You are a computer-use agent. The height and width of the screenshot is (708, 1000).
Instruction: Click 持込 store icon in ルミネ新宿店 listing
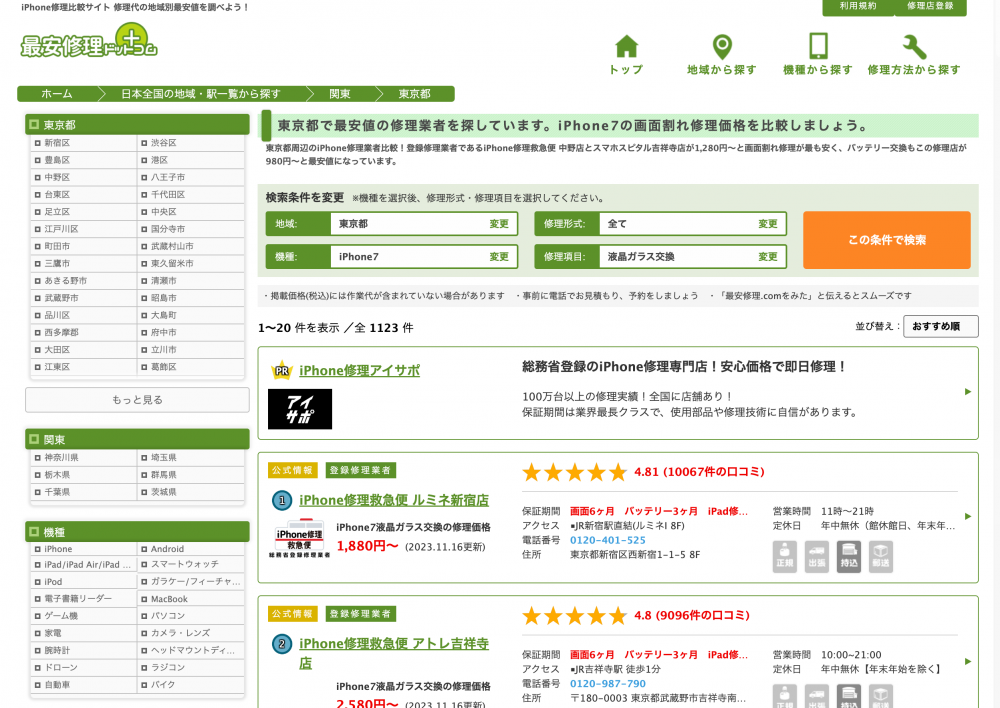tap(849, 557)
